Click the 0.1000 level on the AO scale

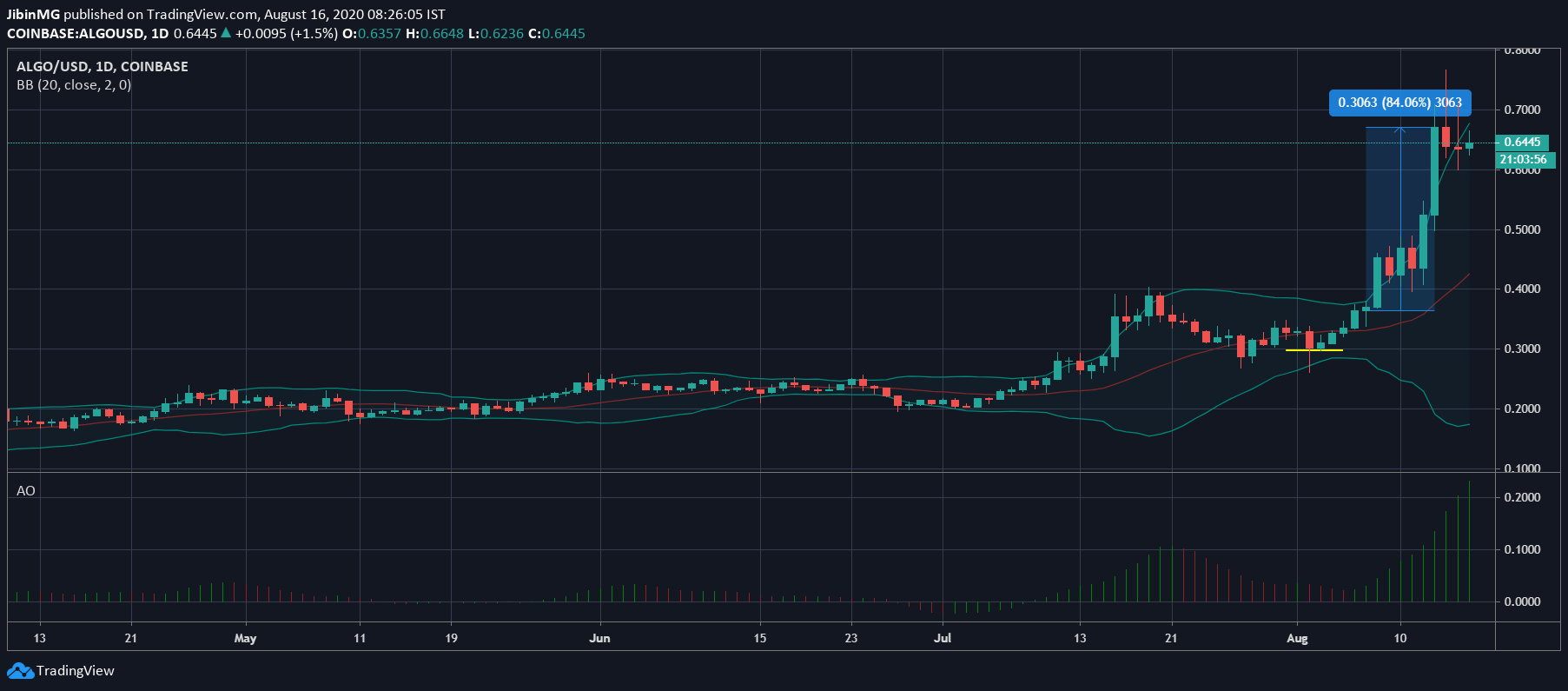tap(1522, 549)
